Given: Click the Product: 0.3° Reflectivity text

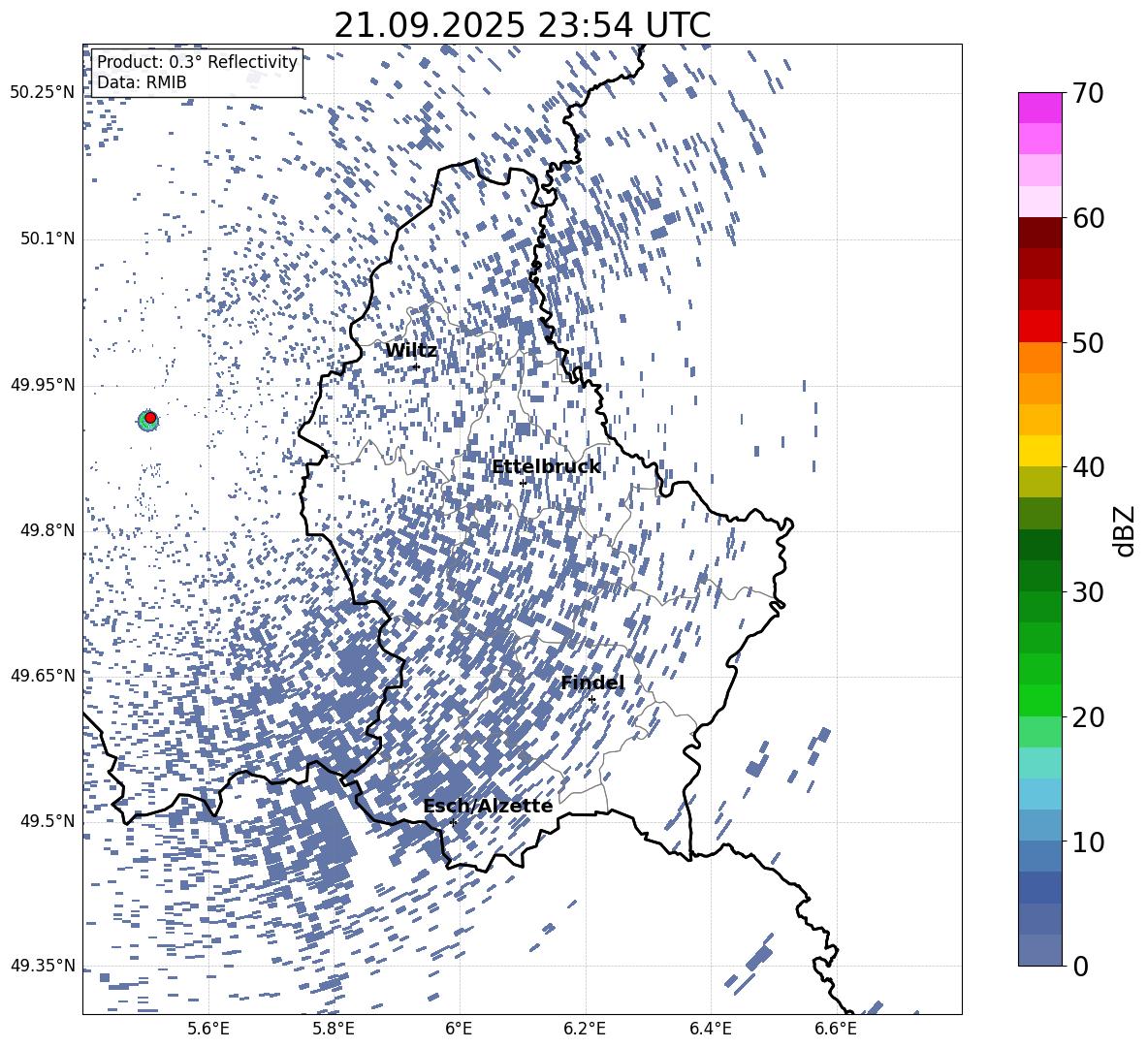Looking at the screenshot, I should [197, 62].
